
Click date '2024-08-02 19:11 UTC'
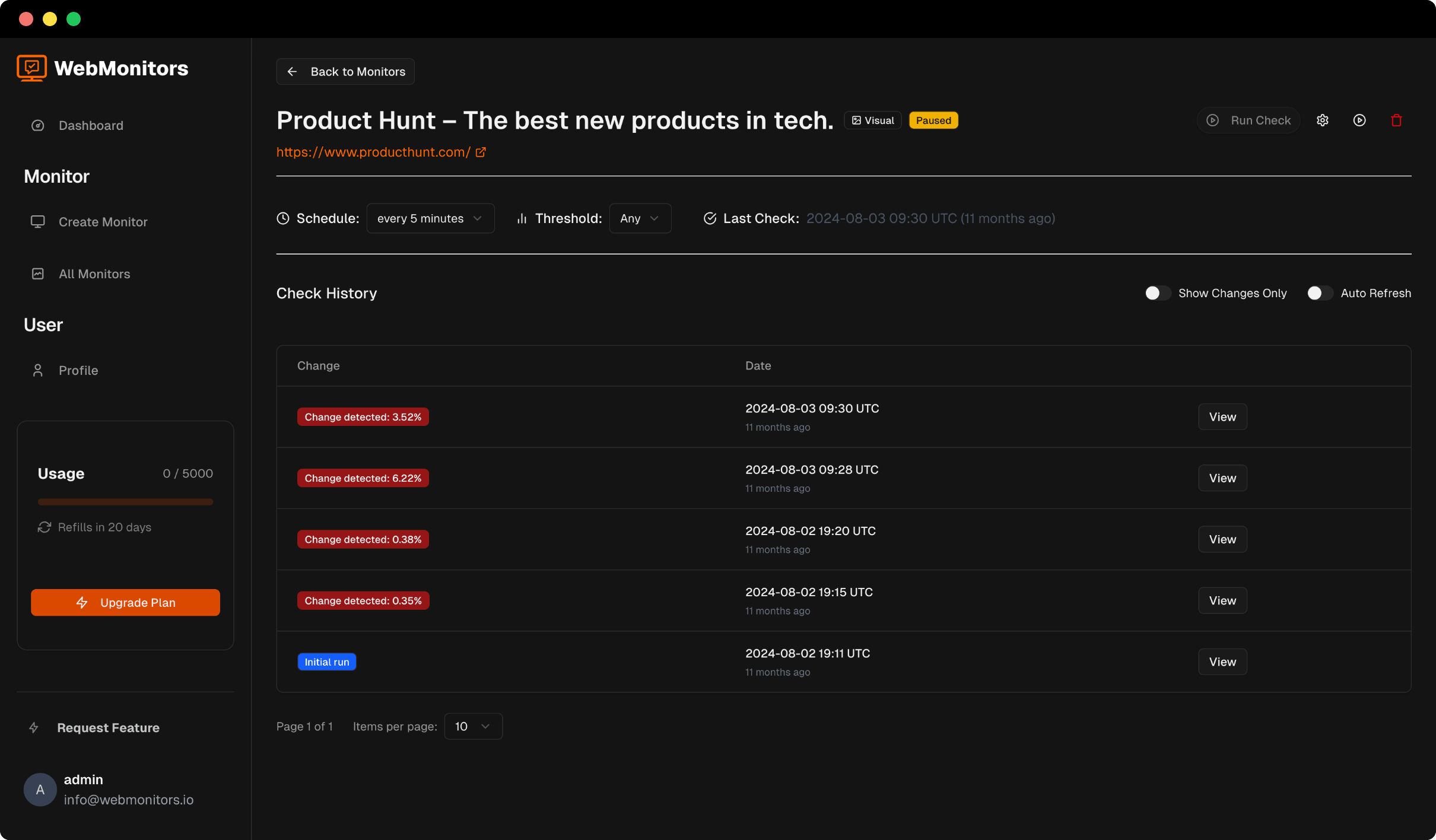[808, 653]
